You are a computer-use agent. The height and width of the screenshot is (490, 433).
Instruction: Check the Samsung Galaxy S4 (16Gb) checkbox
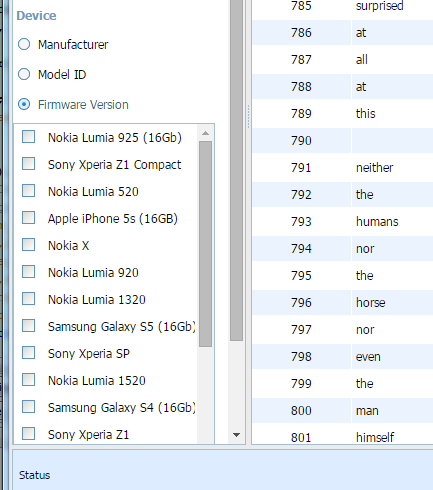coord(28,407)
